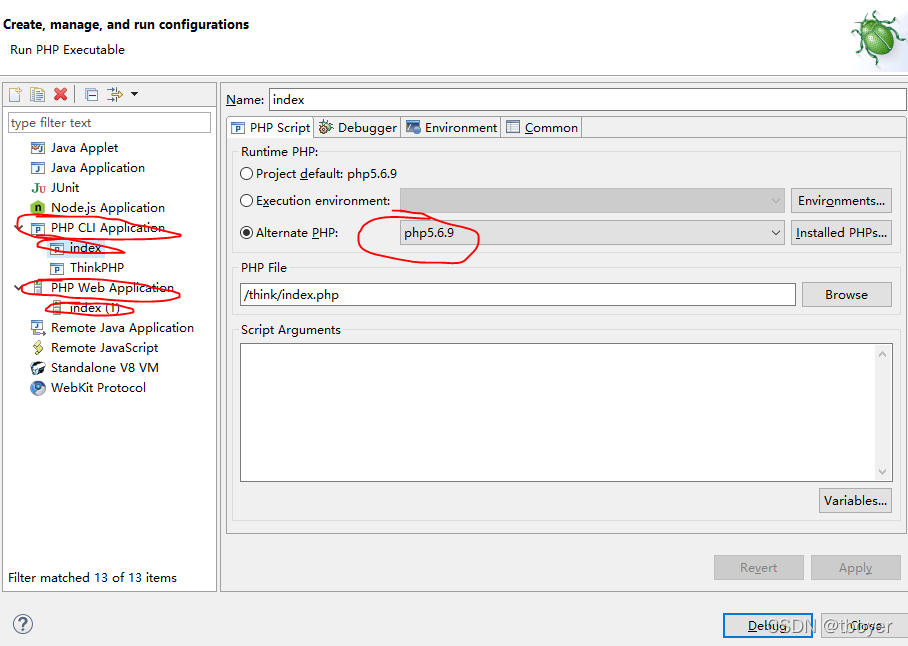The image size is (908, 646).
Task: Open the Execution environment combo box
Action: pos(592,200)
